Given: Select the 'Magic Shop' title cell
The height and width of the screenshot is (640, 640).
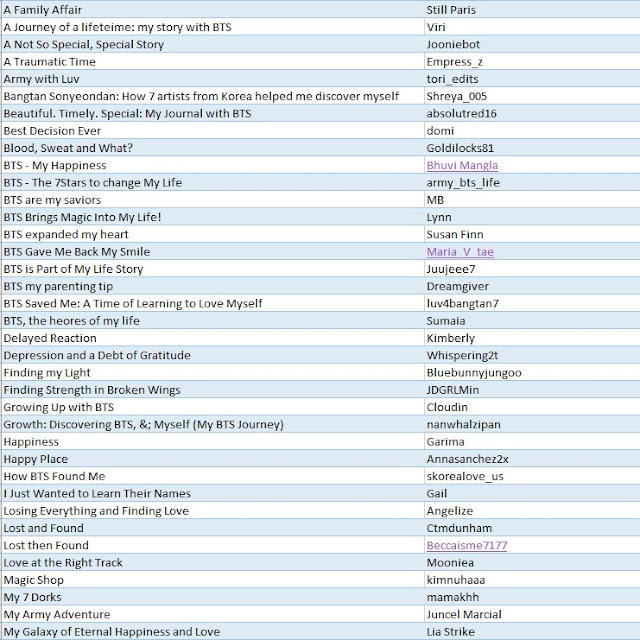Looking at the screenshot, I should pos(213,580).
